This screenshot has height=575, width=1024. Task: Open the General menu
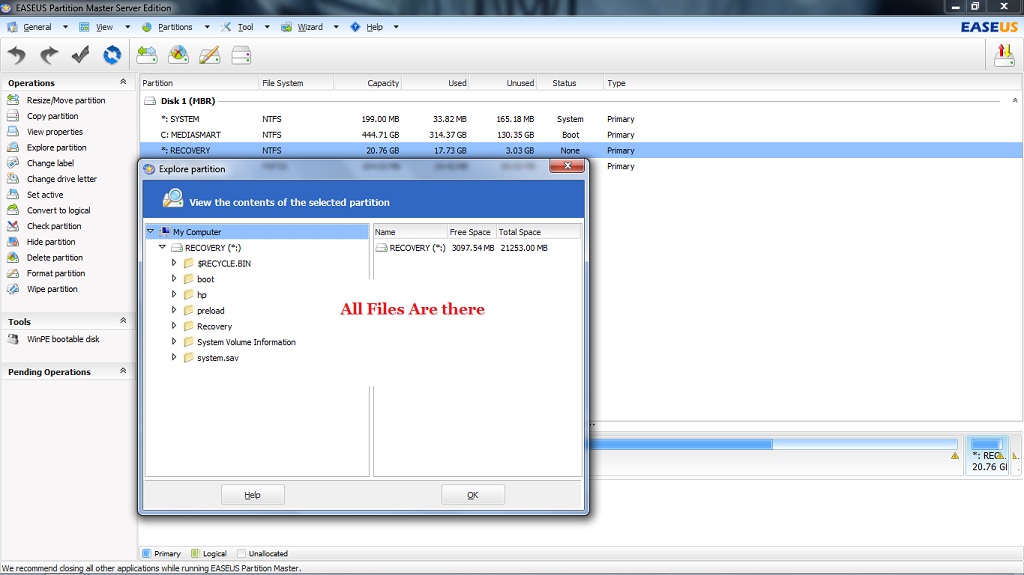(37, 27)
